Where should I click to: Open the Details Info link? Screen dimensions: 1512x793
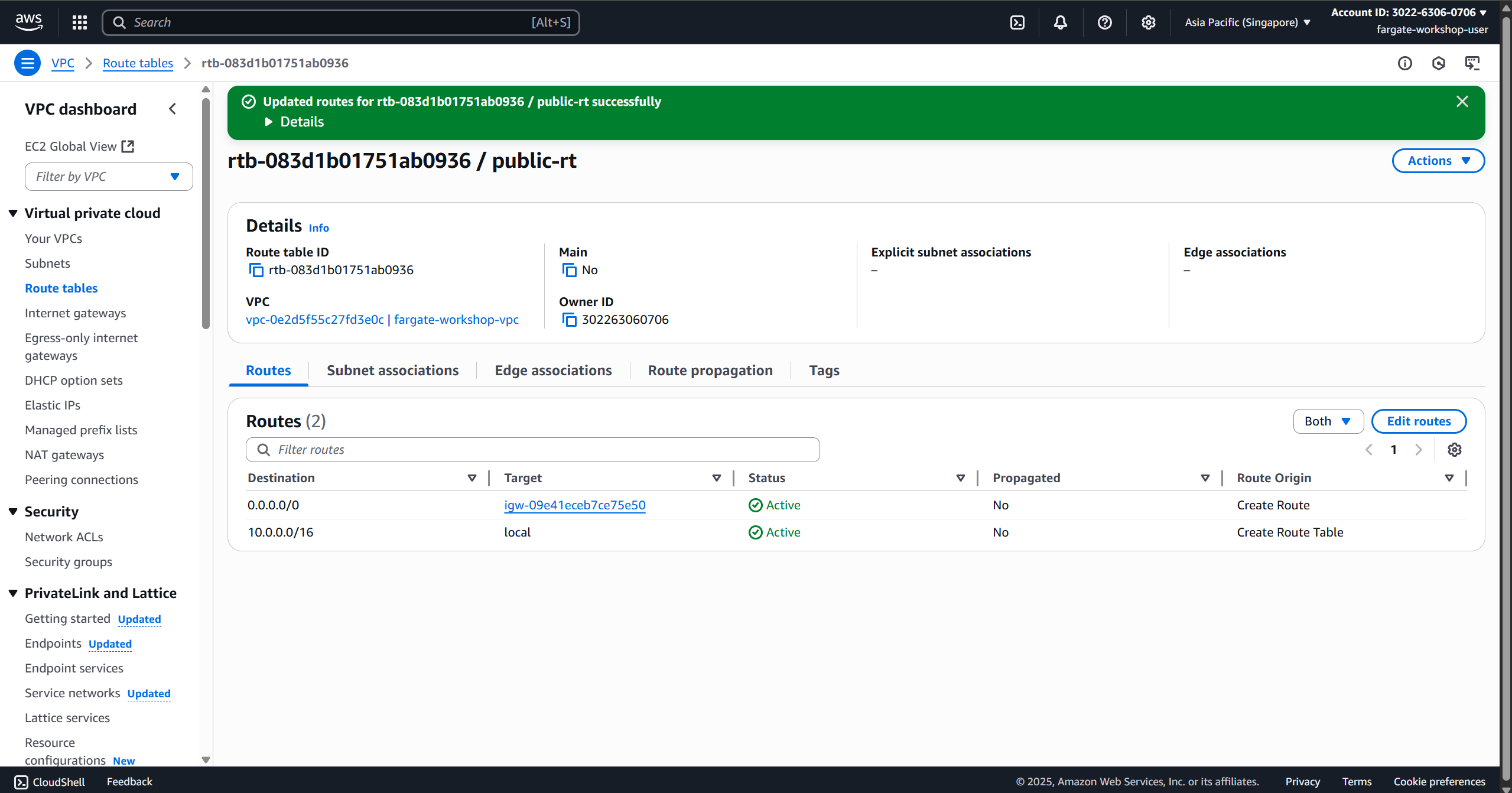(318, 228)
